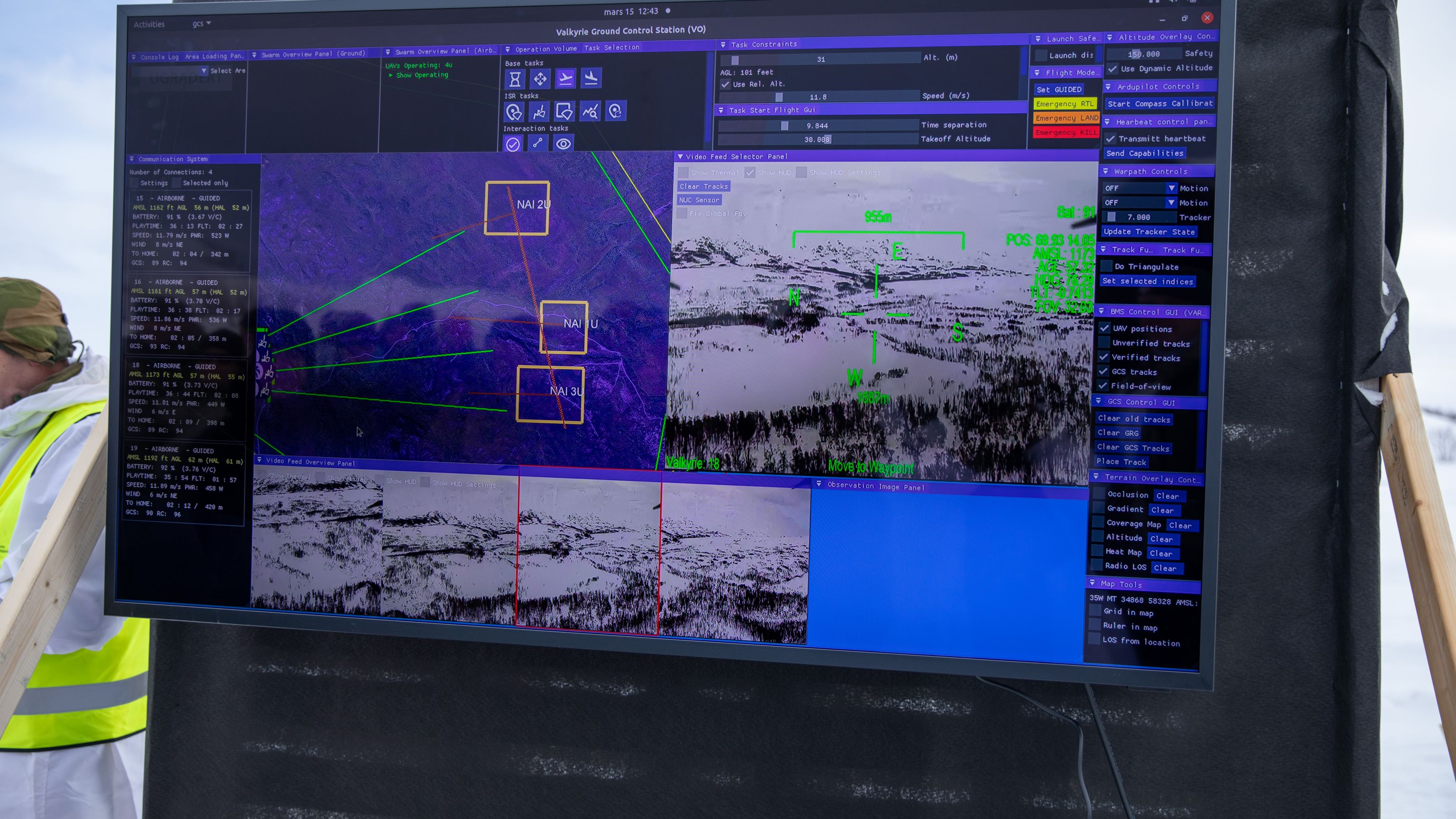
Task: Collapse the Communication System panel
Action: (x=131, y=159)
